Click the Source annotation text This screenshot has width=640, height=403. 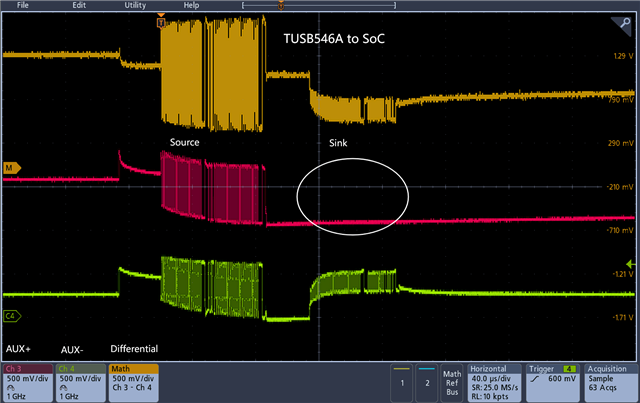(184, 142)
